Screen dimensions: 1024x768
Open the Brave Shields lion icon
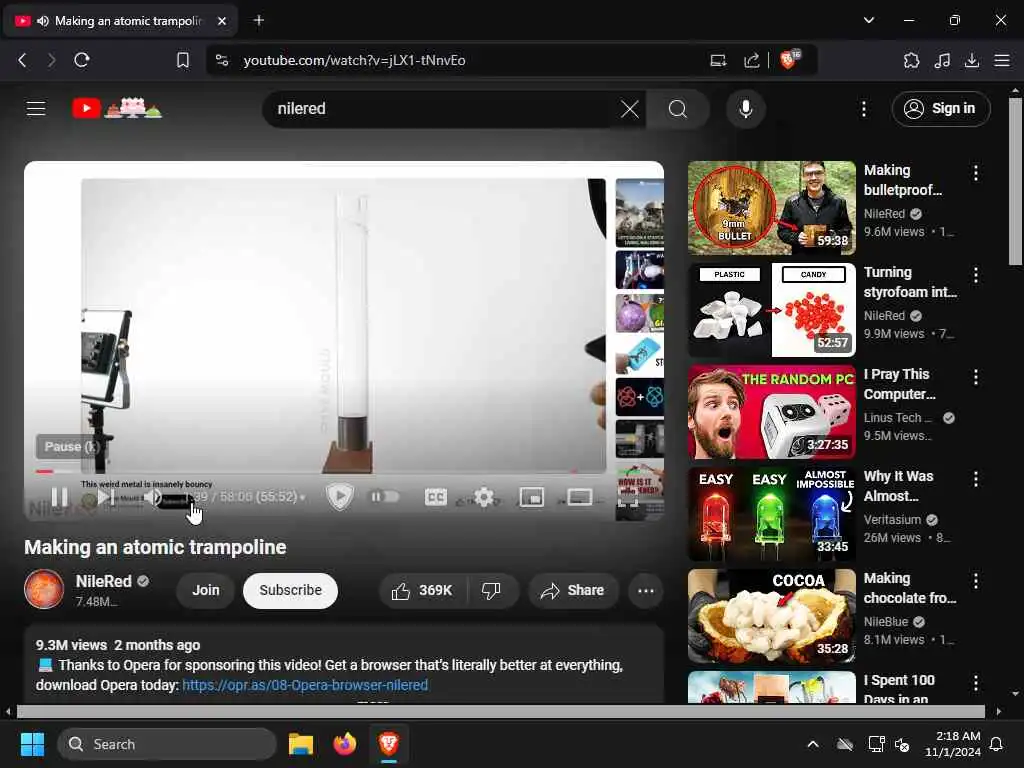(790, 59)
